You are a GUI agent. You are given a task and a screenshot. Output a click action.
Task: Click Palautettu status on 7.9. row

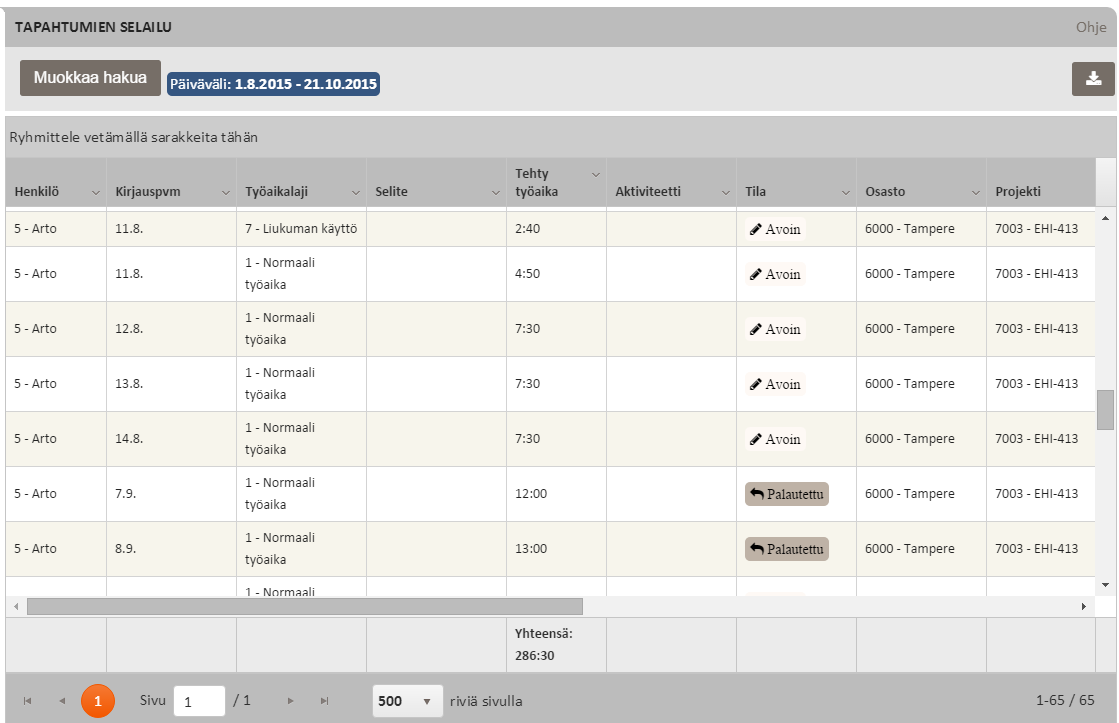point(787,494)
